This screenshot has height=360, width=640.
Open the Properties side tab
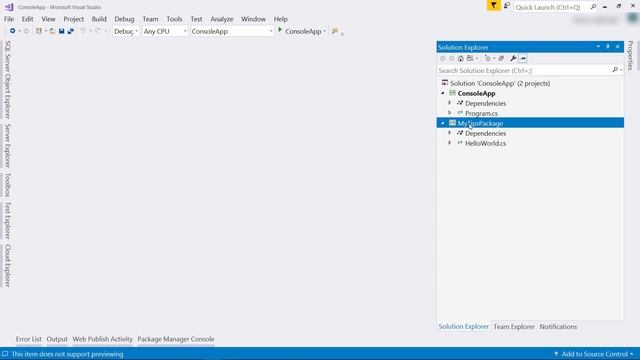click(631, 56)
